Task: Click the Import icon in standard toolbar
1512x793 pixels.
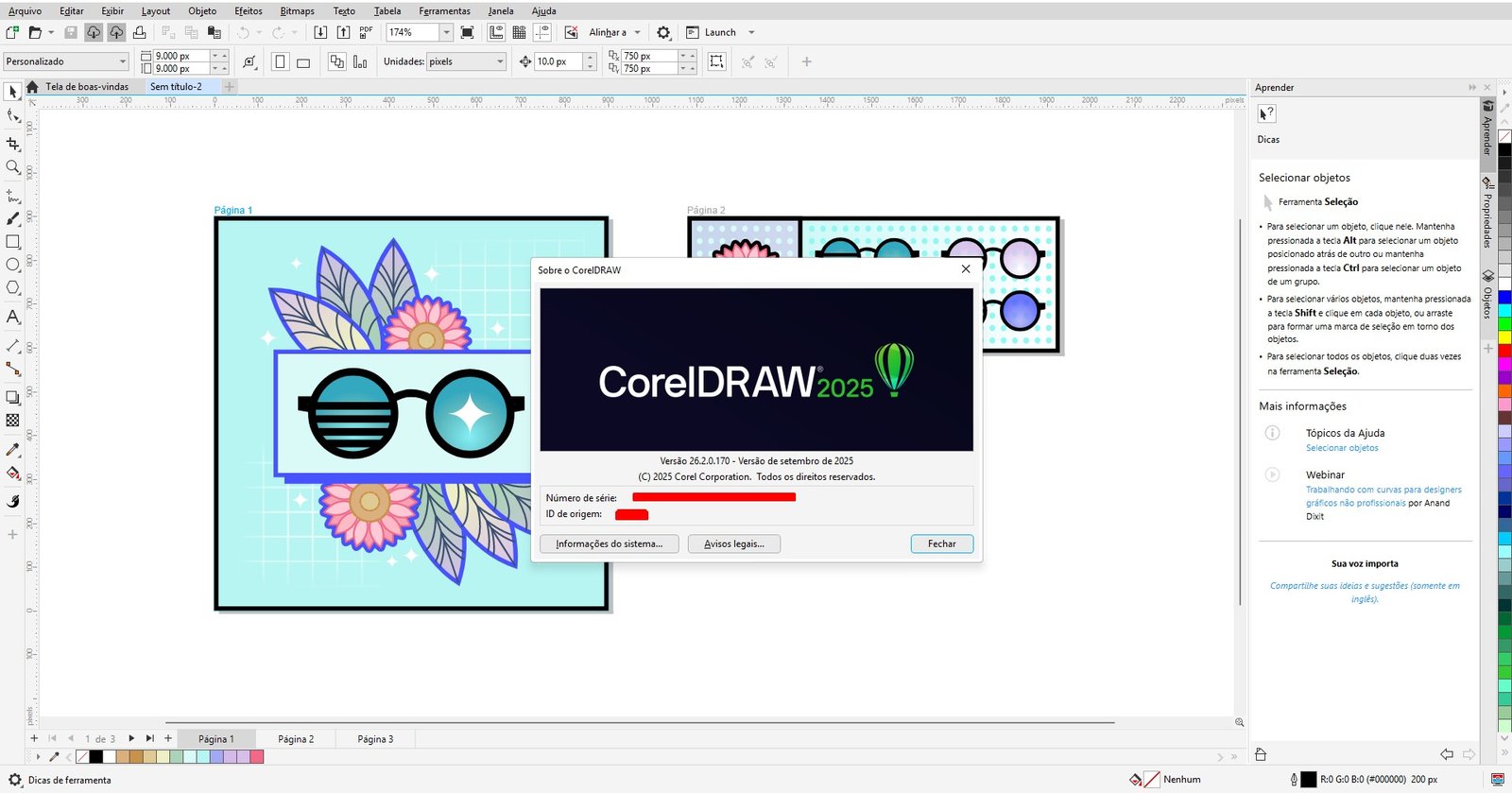Action: point(320,32)
